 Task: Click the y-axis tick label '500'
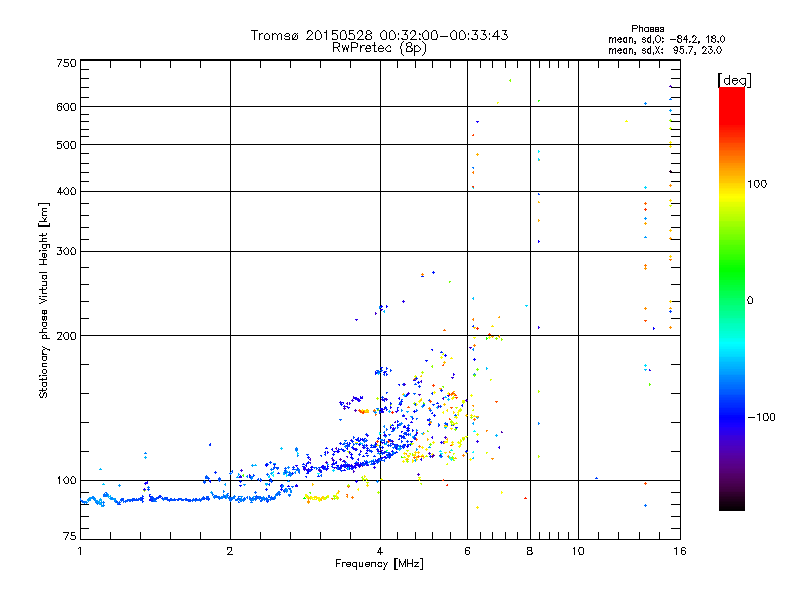[x=66, y=145]
